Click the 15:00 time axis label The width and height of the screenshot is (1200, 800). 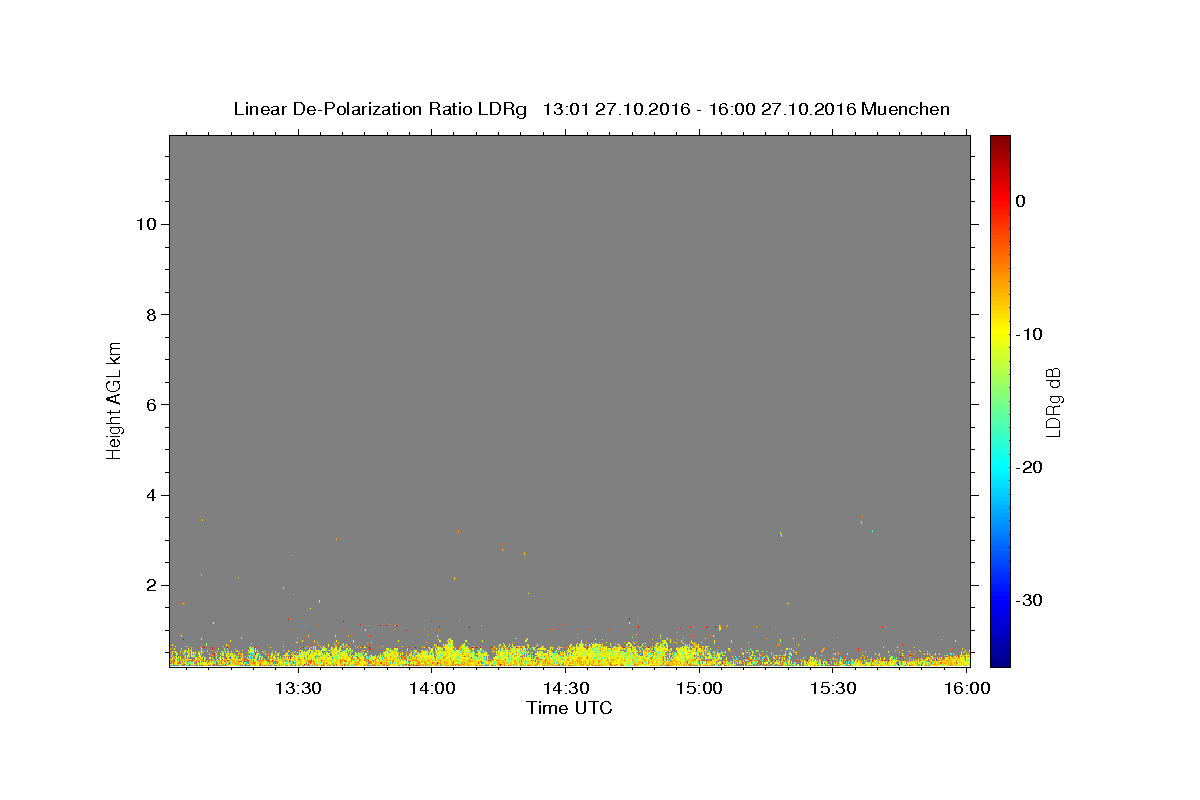point(699,688)
